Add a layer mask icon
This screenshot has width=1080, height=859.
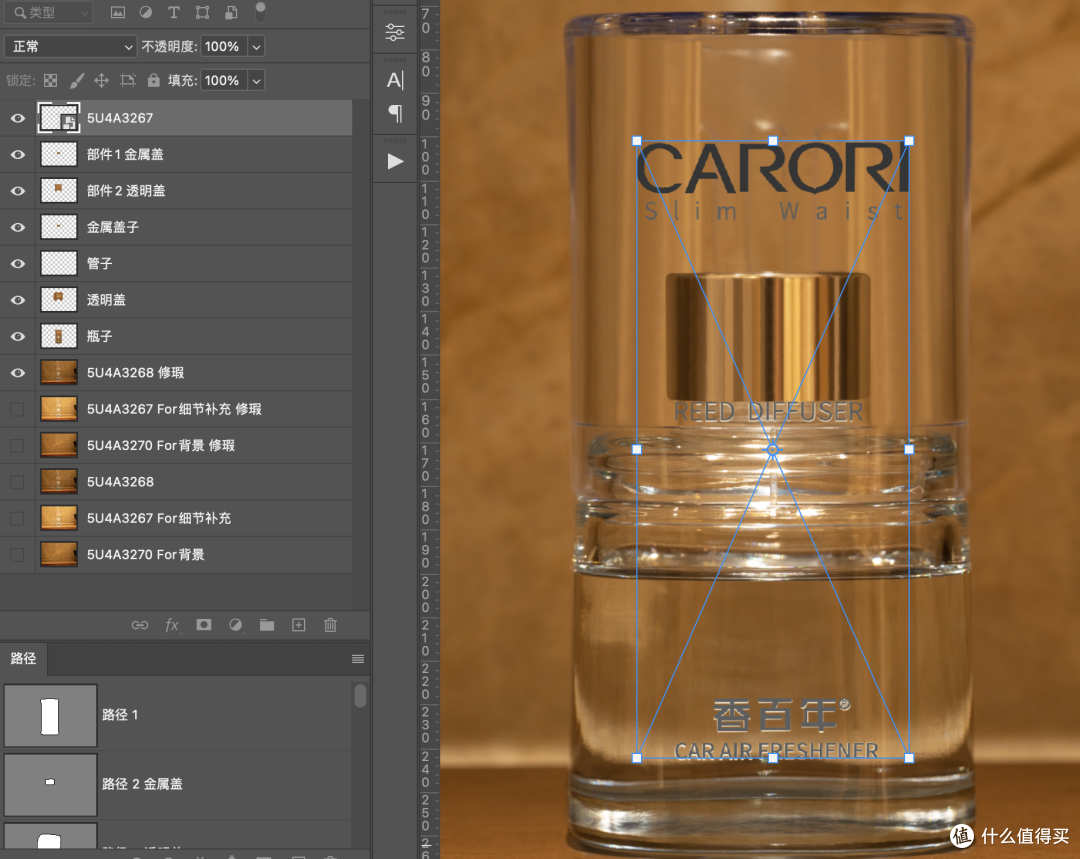(x=204, y=625)
